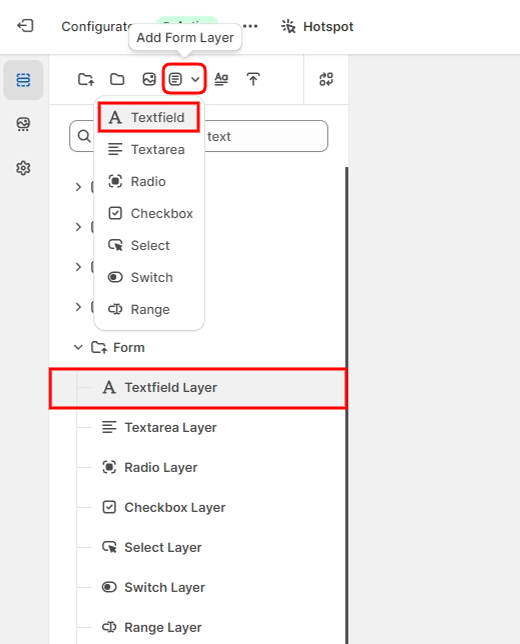Select the Form group row
Viewport: 520px width, 644px height.
[197, 347]
